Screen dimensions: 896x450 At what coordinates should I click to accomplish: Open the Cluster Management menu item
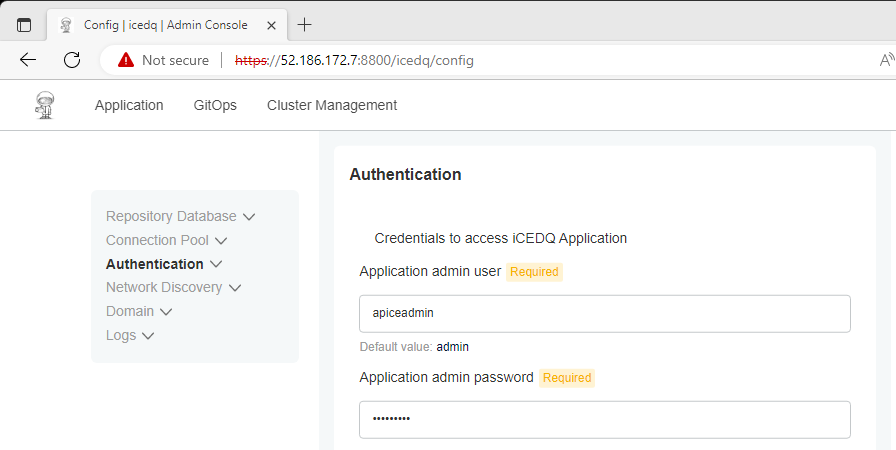tap(332, 105)
